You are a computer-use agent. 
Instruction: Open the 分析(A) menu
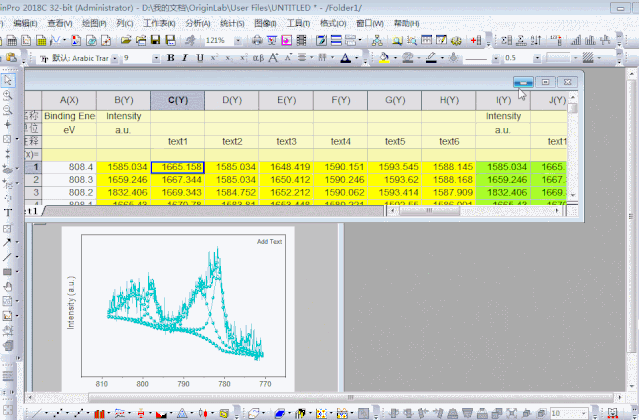198,23
